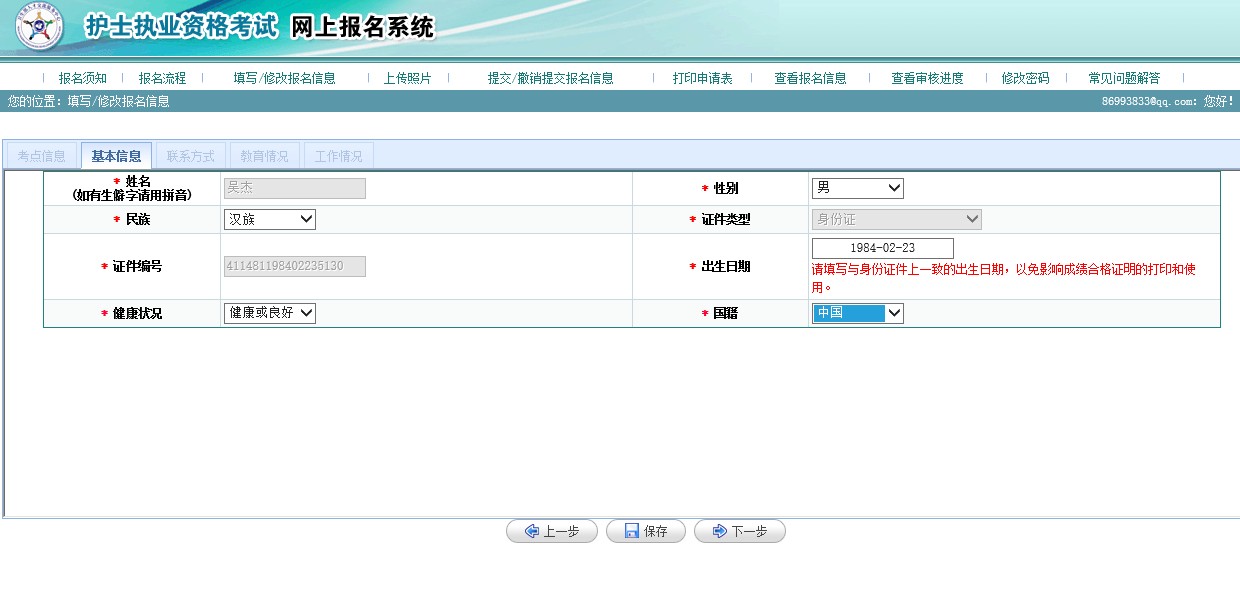Screen dimensions: 1240x595
Task: Switch to the 基本信息 tab
Action: (x=116, y=156)
